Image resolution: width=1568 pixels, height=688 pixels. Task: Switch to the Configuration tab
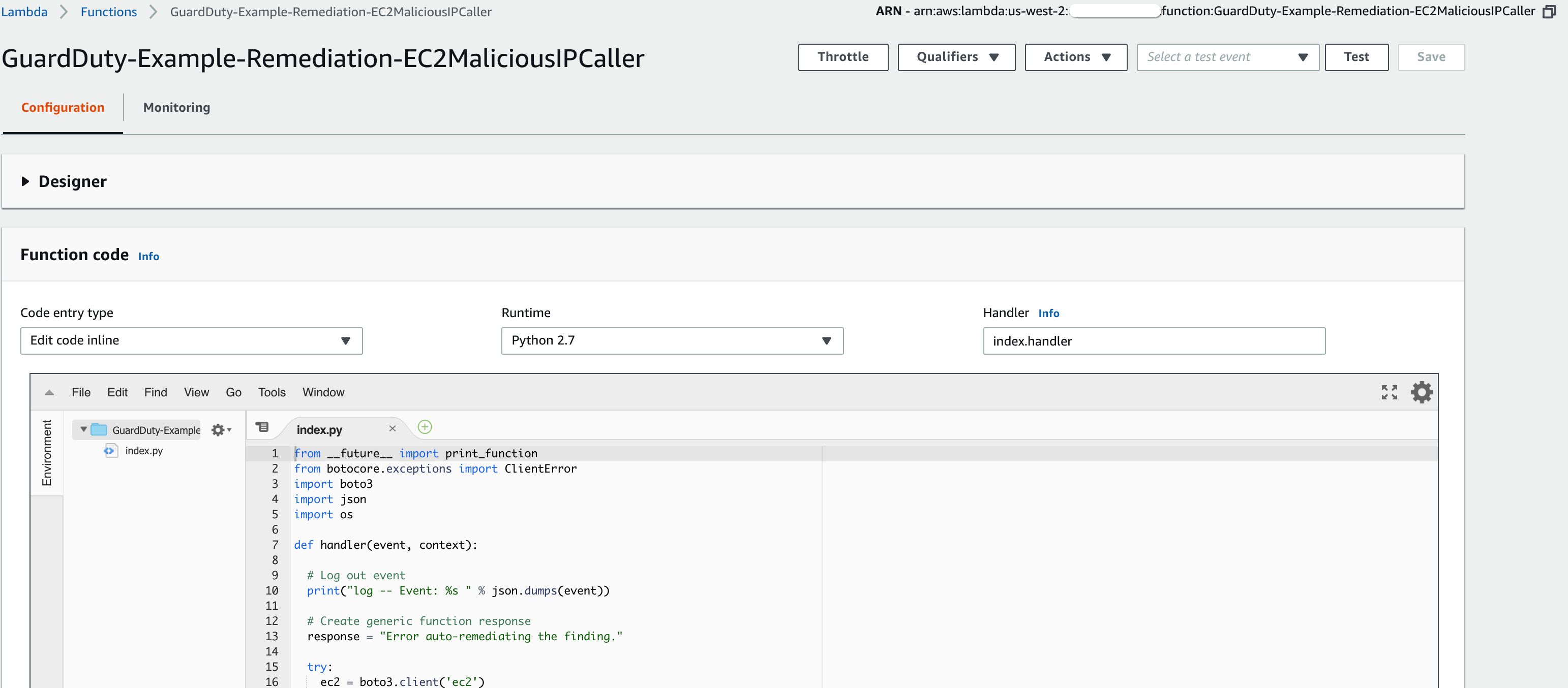[x=63, y=108]
